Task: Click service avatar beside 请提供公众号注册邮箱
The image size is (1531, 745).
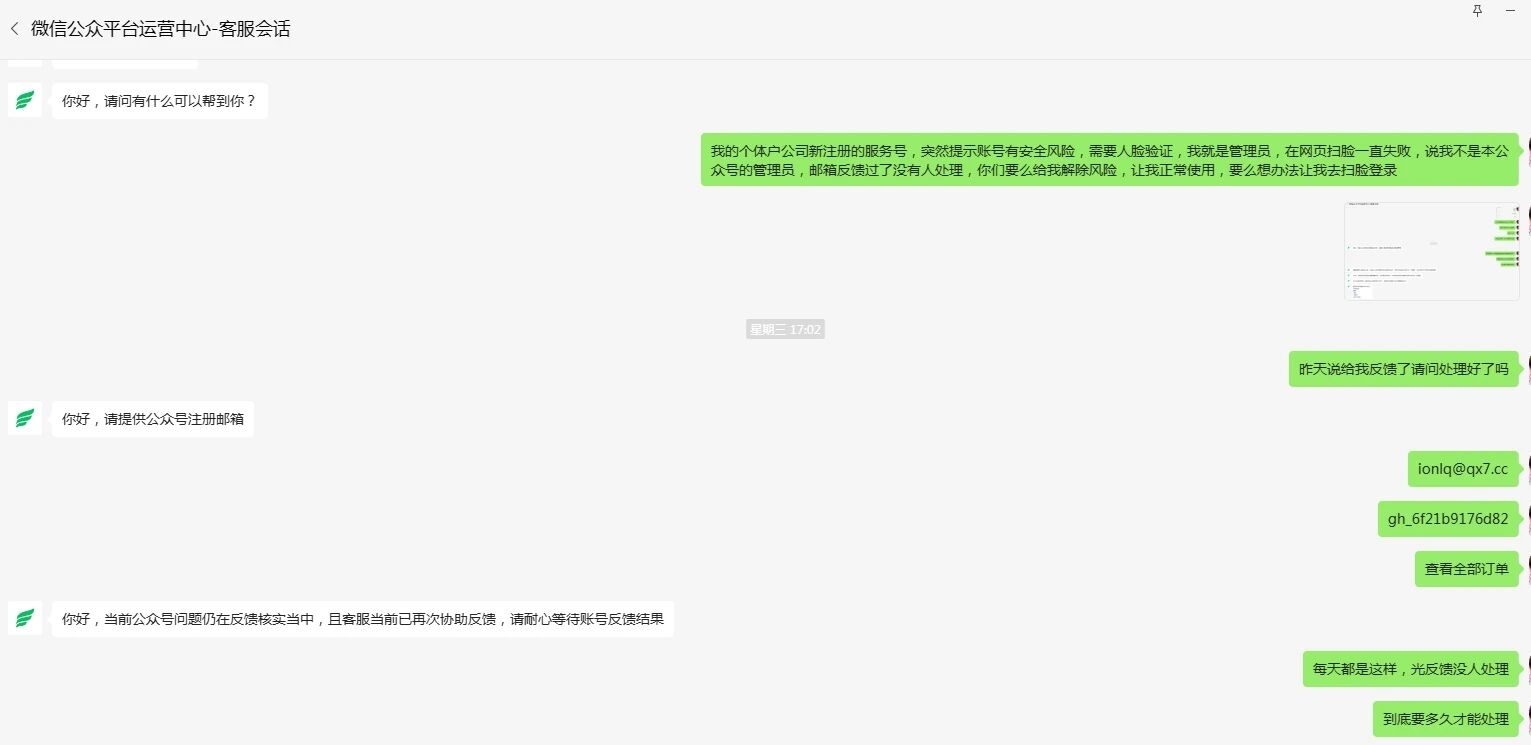Action: 25,418
